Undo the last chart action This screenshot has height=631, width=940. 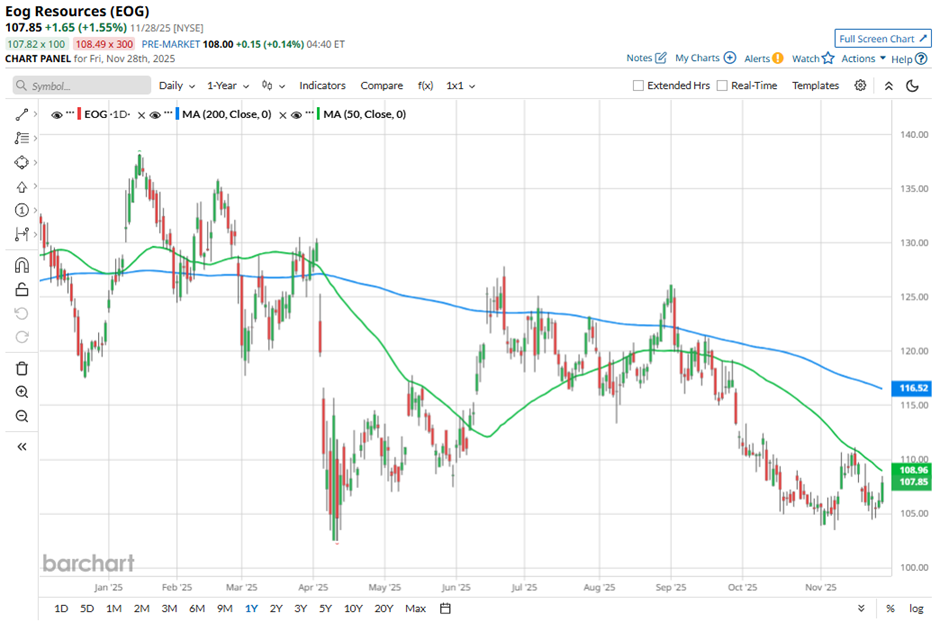[x=22, y=313]
